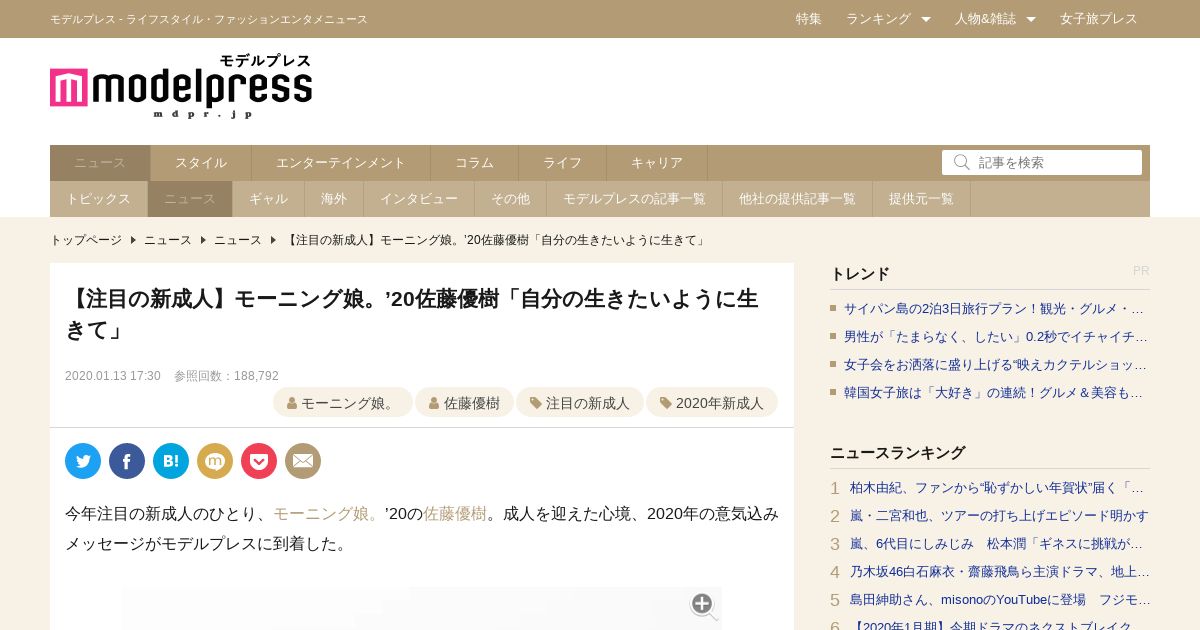The image size is (1200, 630).
Task: Open the ギャル sub-tab
Action: 268,199
